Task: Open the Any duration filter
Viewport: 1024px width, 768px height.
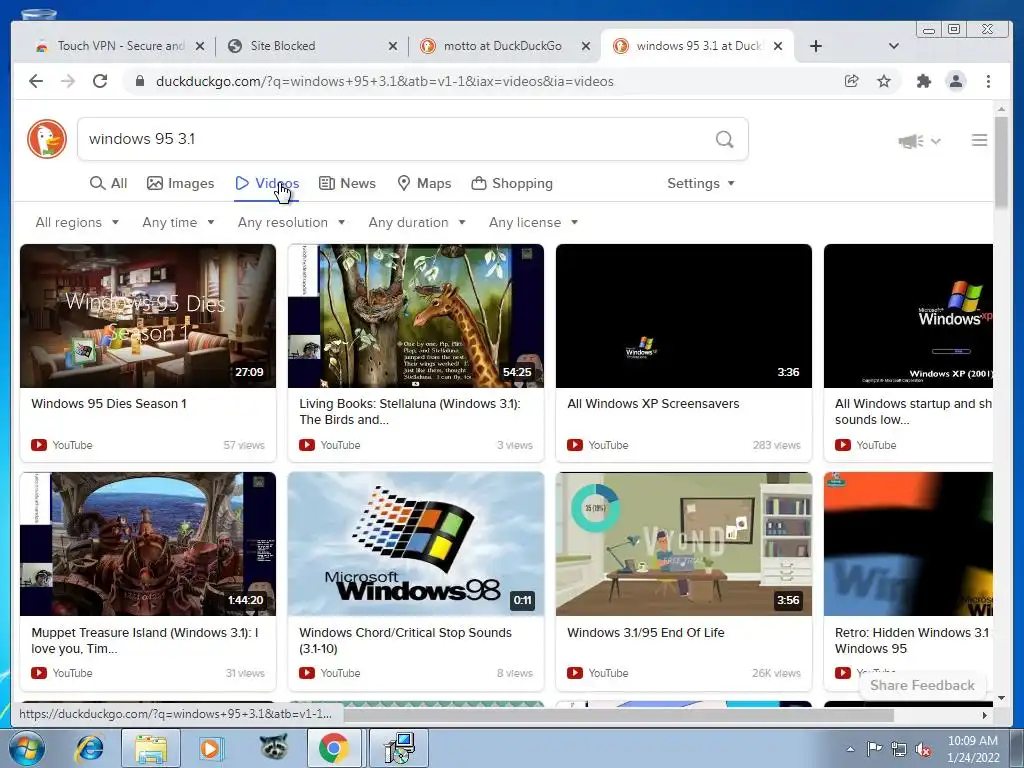Action: pyautogui.click(x=417, y=223)
